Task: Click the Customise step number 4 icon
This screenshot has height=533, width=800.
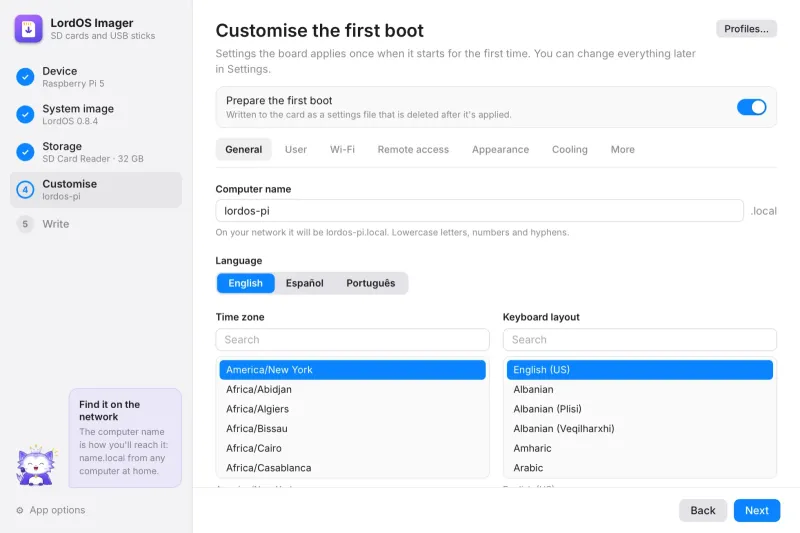Action: point(25,190)
